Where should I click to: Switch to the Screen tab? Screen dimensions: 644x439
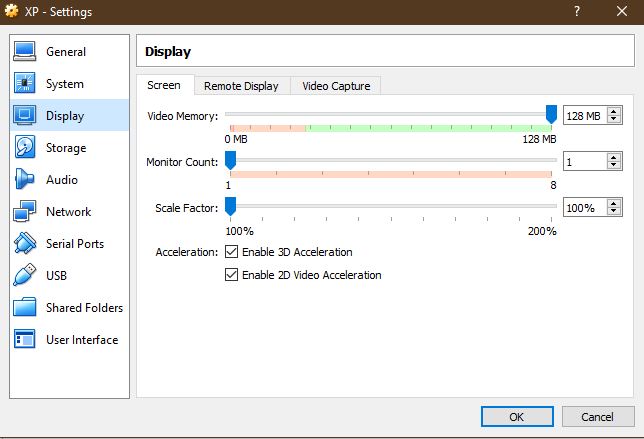164,85
